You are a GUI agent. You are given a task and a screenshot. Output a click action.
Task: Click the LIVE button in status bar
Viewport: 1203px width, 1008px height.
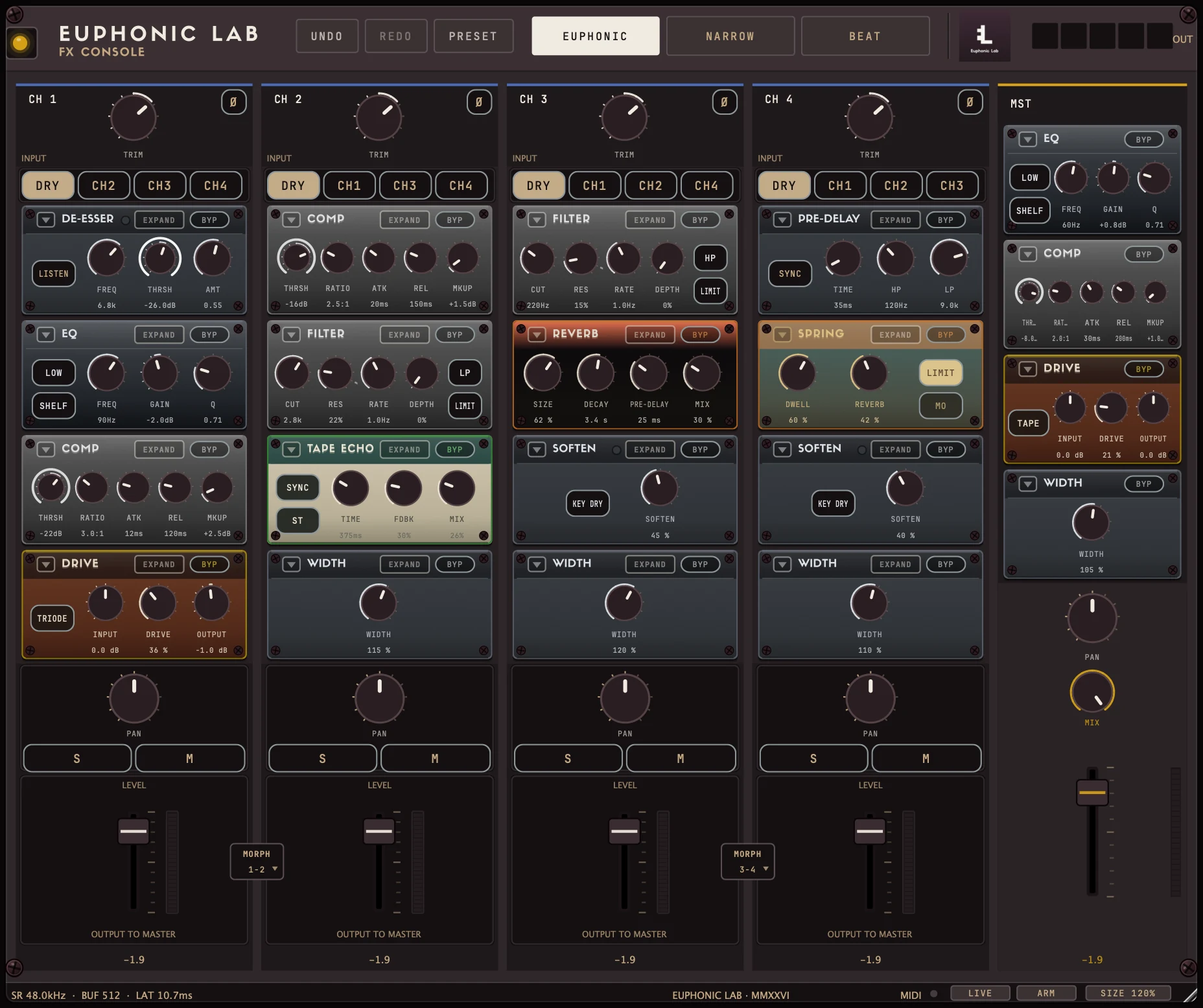(980, 993)
